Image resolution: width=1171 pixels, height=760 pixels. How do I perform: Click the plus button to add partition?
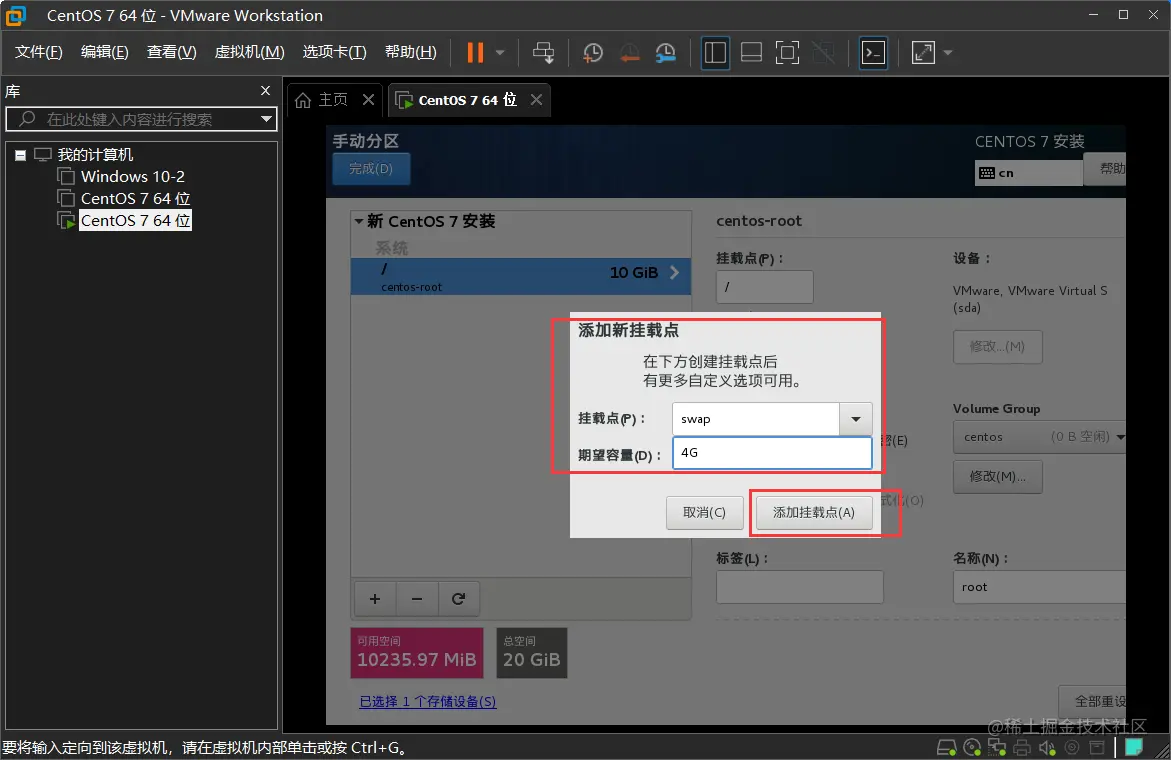click(x=375, y=599)
